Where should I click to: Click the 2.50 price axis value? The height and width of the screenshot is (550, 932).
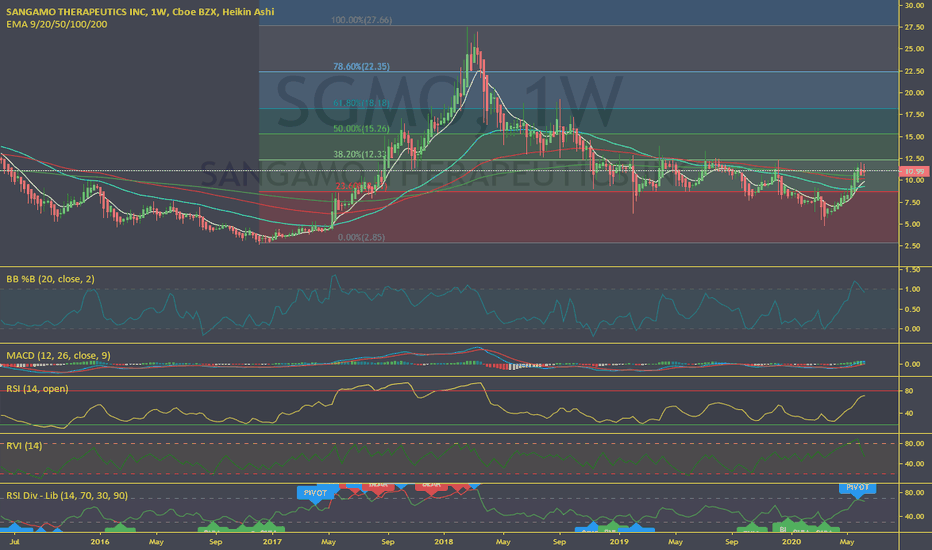pyautogui.click(x=914, y=246)
